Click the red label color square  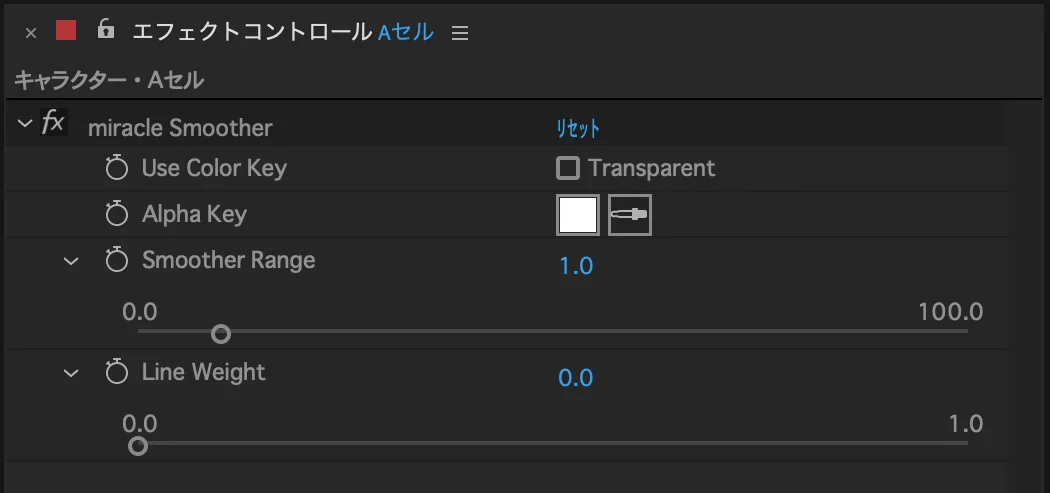[x=66, y=30]
